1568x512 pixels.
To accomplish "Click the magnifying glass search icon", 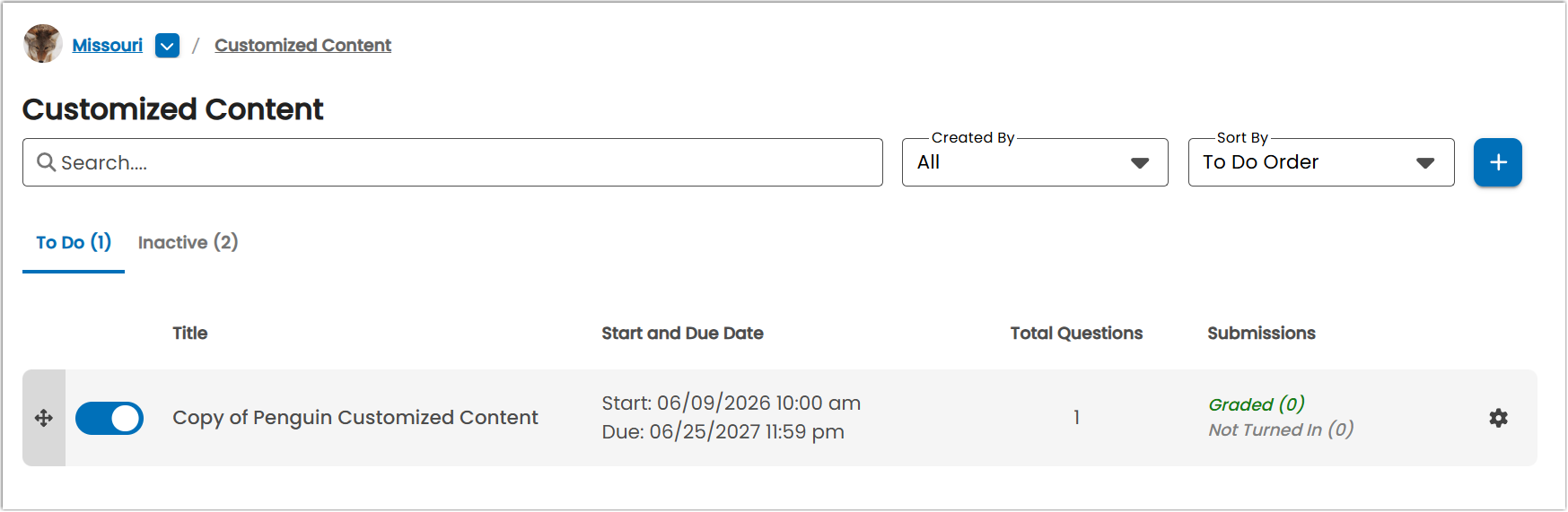I will [x=46, y=162].
